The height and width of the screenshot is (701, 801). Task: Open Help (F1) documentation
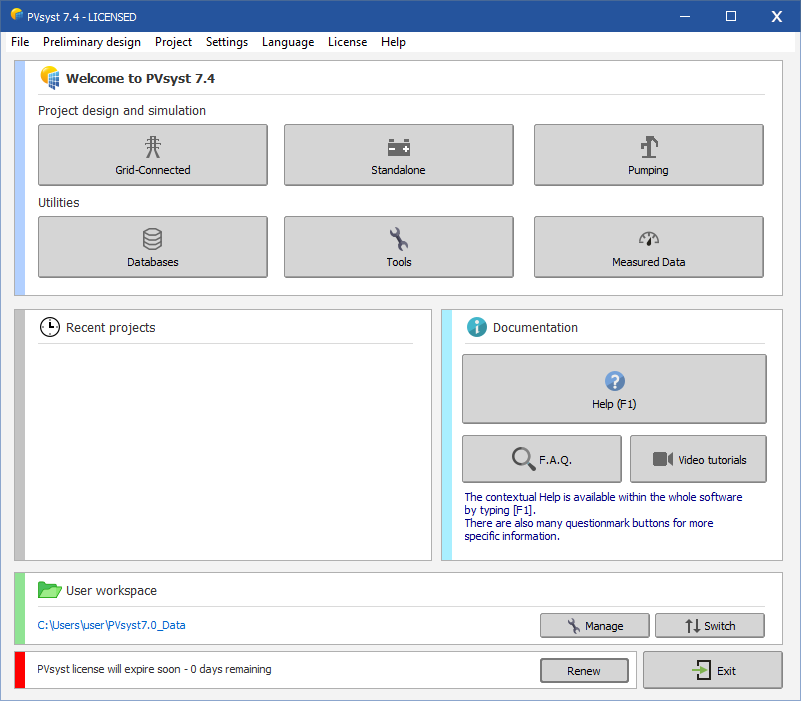[x=614, y=389]
